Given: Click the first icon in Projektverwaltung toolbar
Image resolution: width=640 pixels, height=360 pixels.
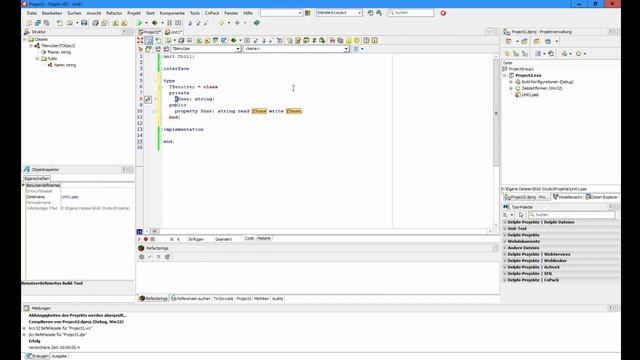Looking at the screenshot, I should 509,41.
